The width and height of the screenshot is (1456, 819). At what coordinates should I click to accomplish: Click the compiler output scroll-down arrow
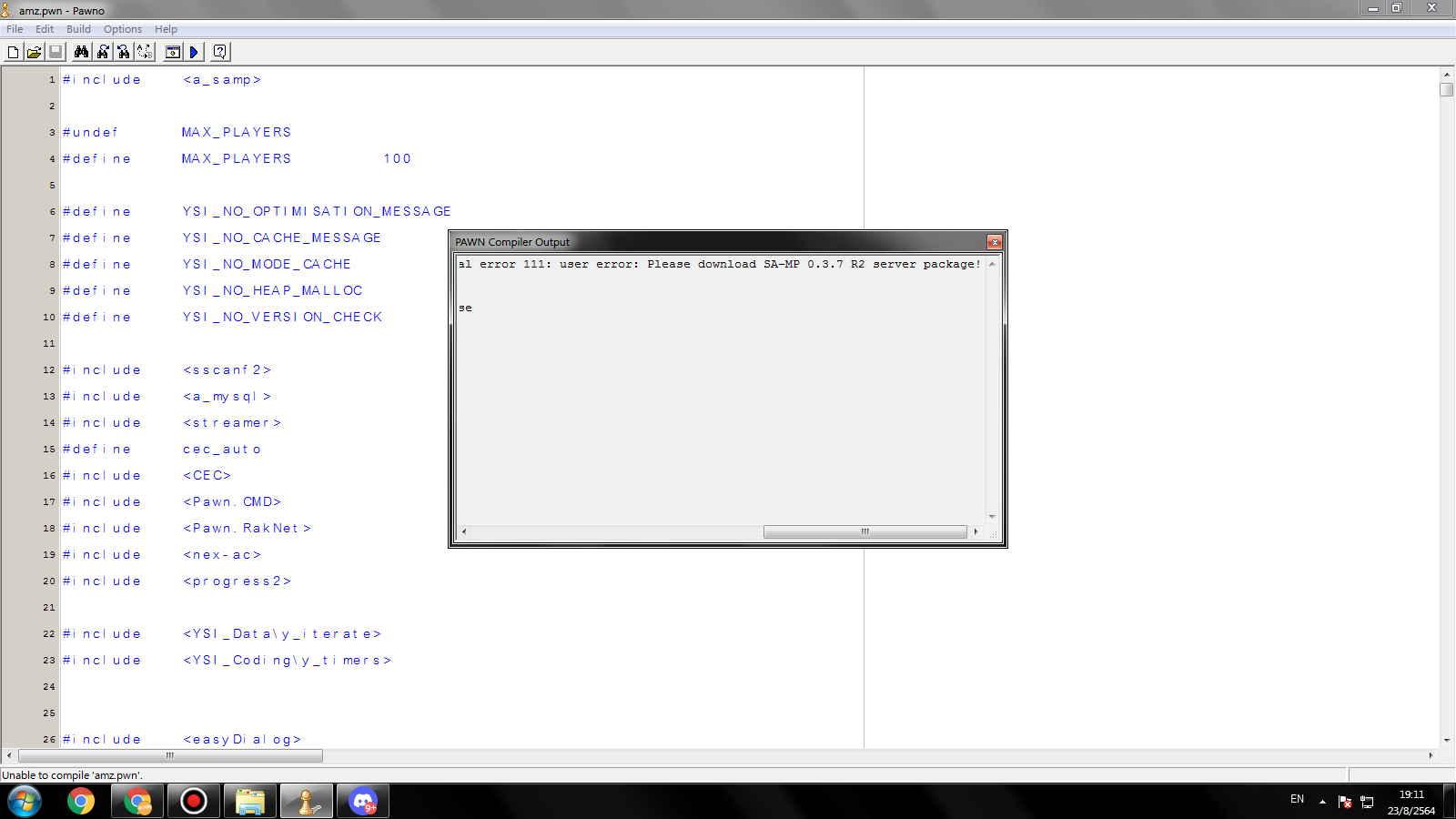click(x=992, y=516)
